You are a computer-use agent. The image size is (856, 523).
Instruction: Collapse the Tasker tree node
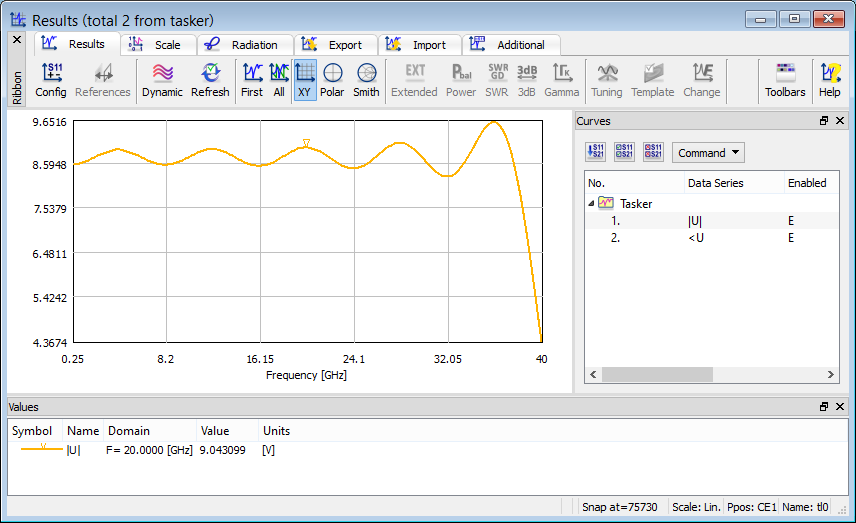point(590,203)
